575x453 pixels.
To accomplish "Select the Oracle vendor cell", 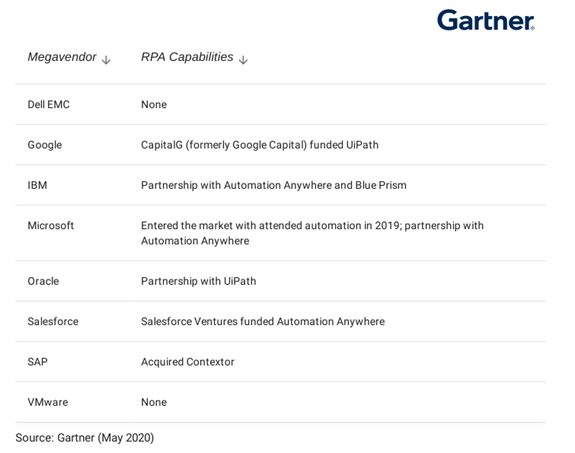I will [43, 281].
